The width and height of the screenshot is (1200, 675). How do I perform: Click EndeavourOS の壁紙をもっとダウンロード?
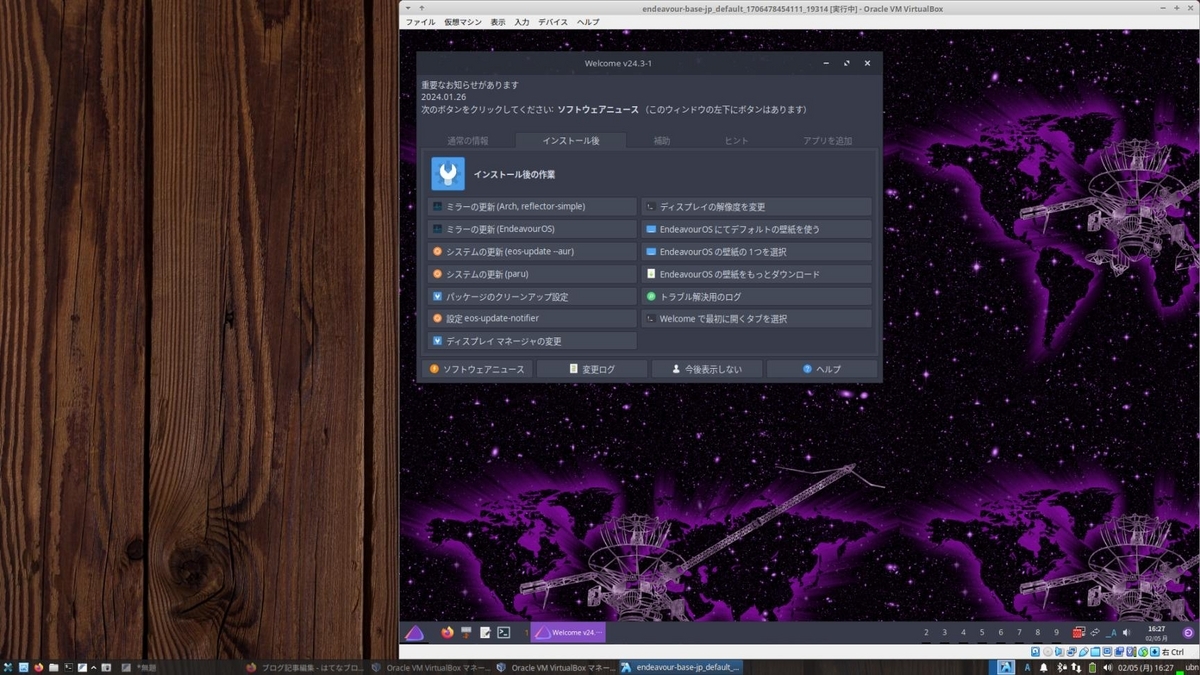pyautogui.click(x=756, y=274)
